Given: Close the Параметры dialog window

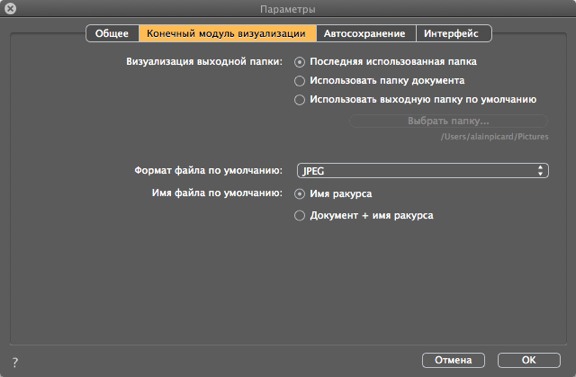Looking at the screenshot, I should (x=11, y=8).
